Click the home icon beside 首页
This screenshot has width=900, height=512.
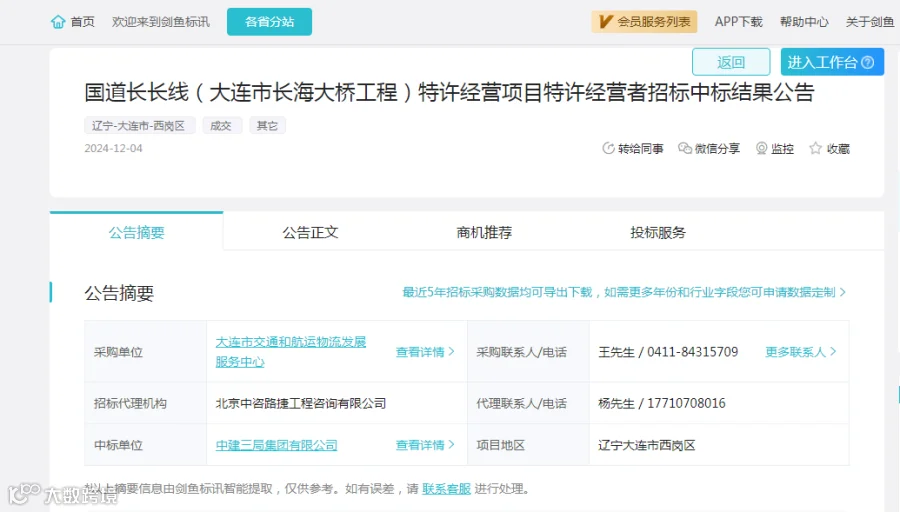tap(58, 22)
